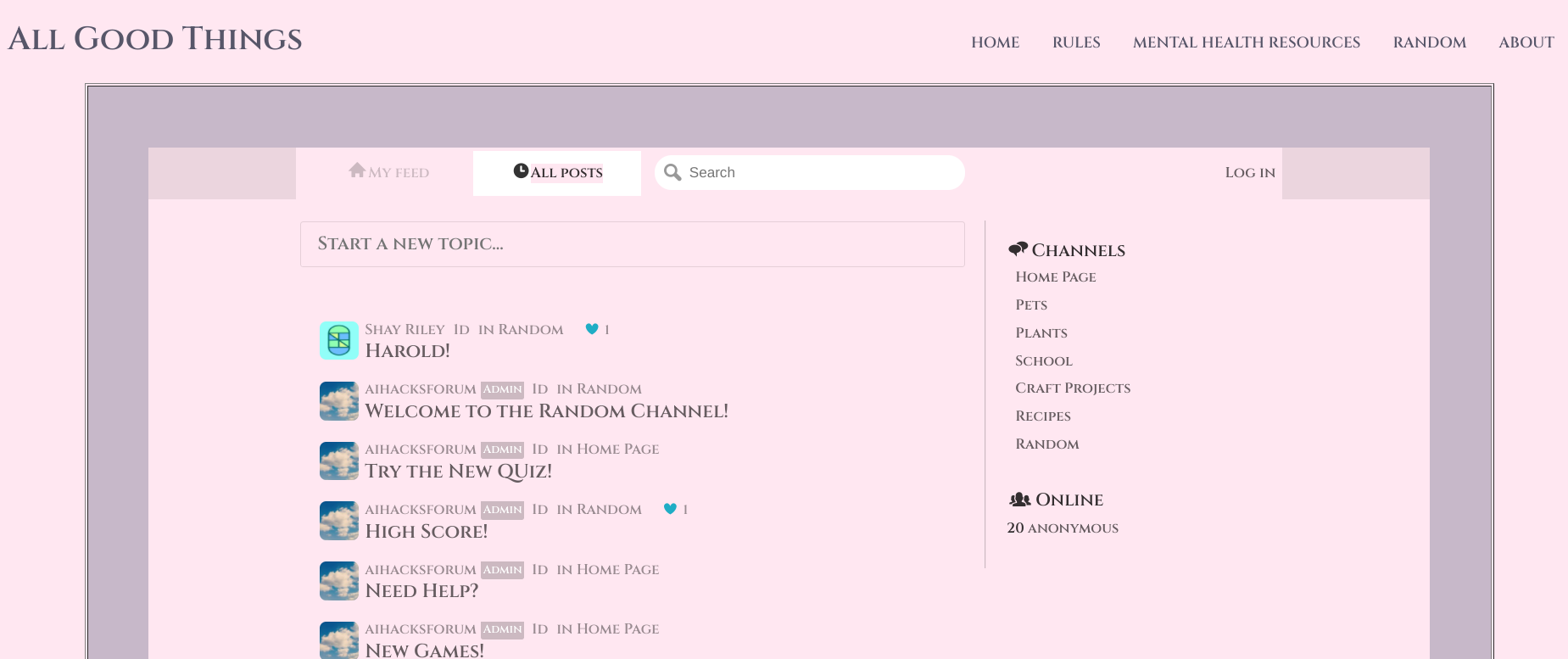
Task: Click the people icon beside Online
Action: click(1020, 500)
